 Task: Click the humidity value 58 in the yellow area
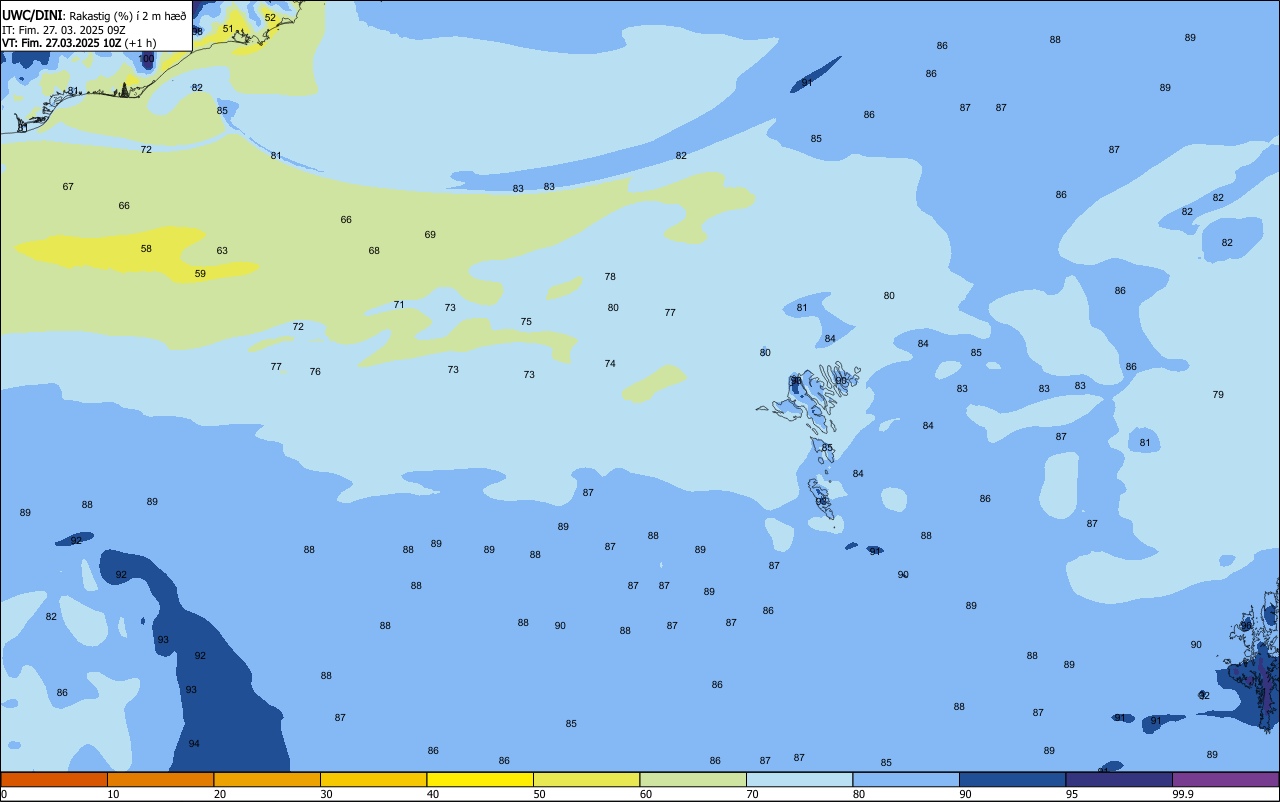(x=146, y=249)
